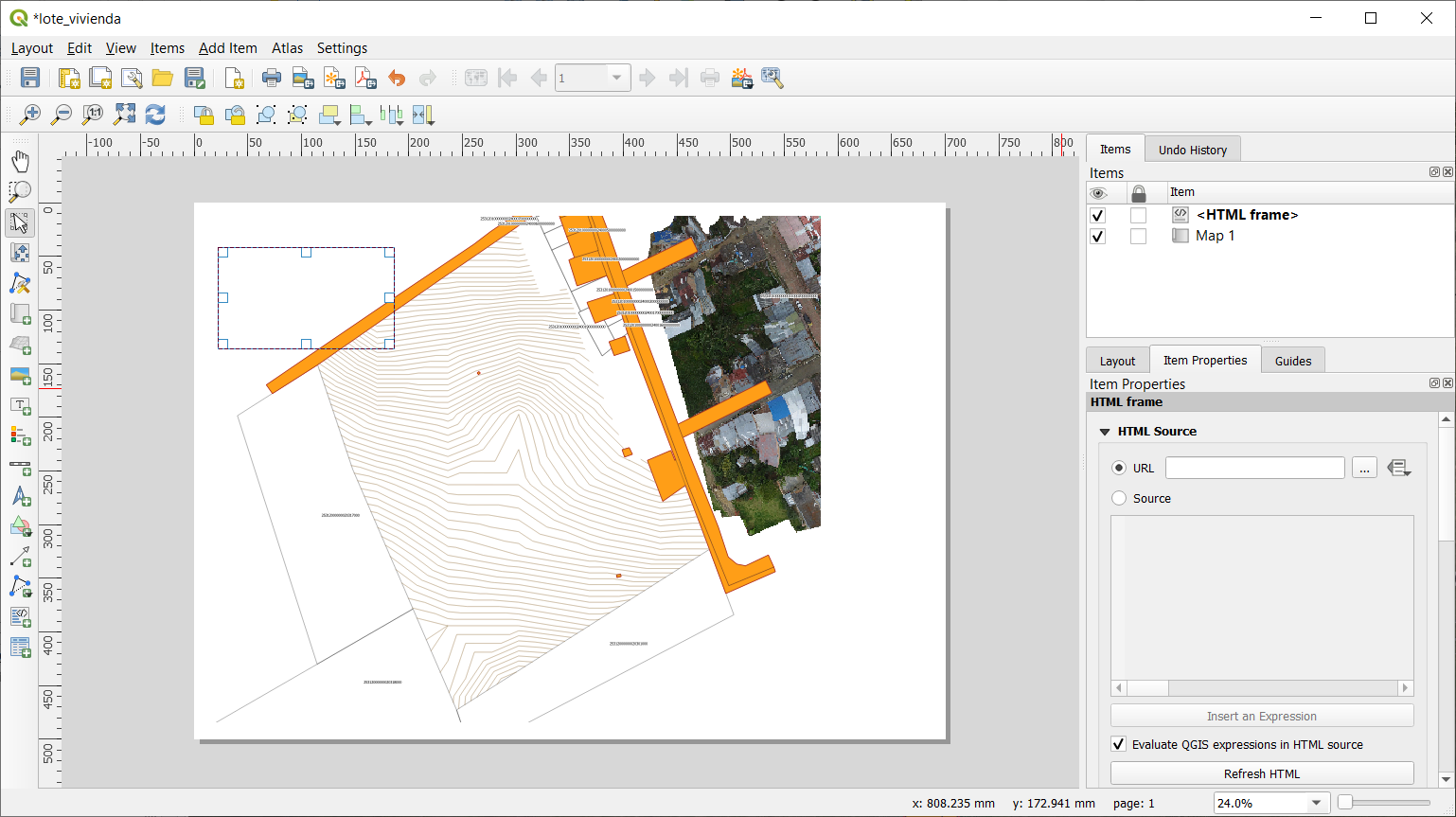This screenshot has width=1456, height=817.
Task: Click the Undo arrow icon
Action: [397, 78]
